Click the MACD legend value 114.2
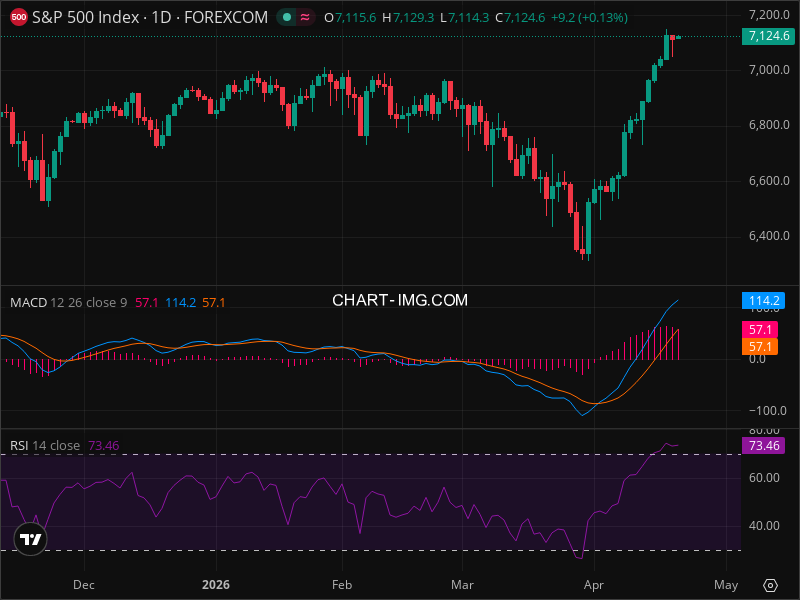Viewport: 800px width, 600px height. pos(181,303)
